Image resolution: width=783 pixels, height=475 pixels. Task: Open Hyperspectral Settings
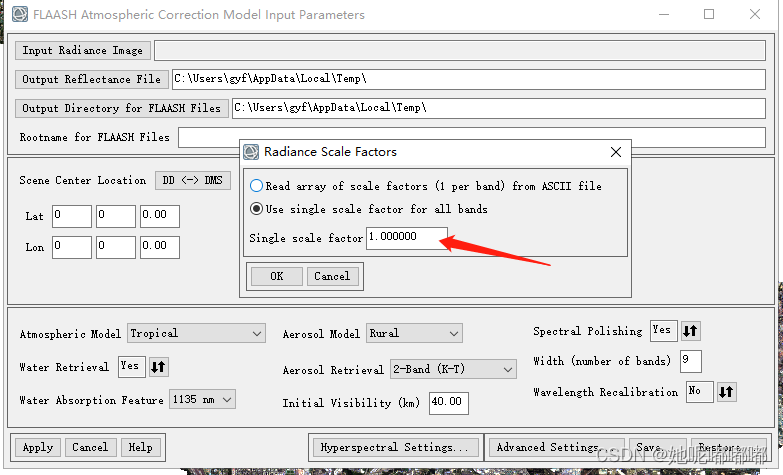(x=395, y=448)
